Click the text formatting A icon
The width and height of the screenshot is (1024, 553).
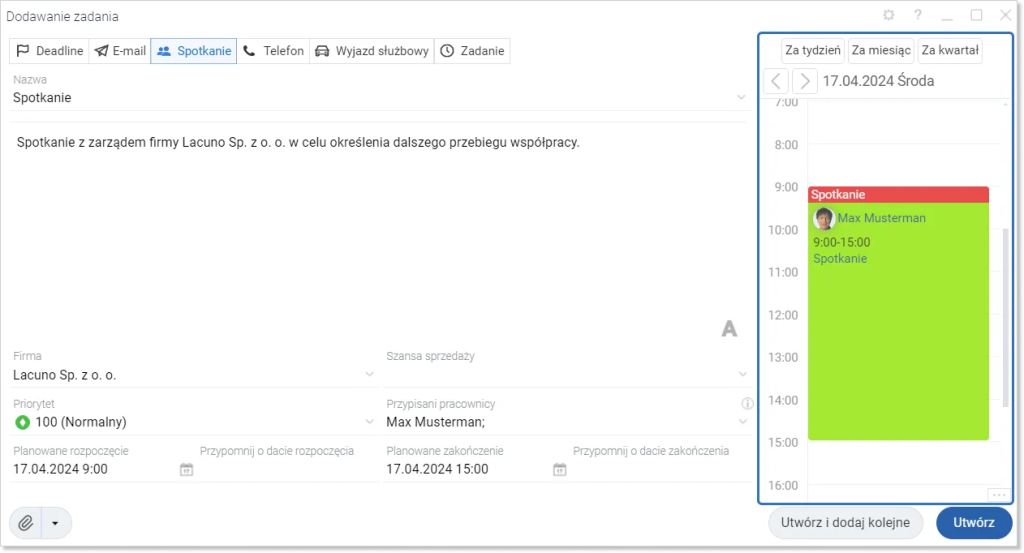click(x=729, y=328)
